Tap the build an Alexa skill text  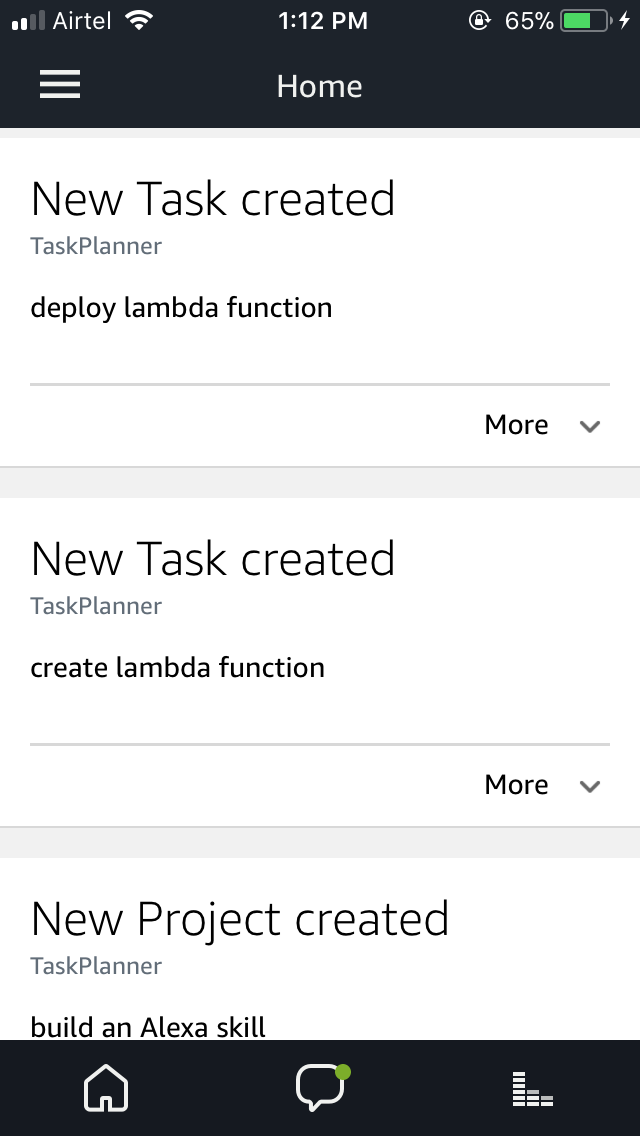[148, 1026]
